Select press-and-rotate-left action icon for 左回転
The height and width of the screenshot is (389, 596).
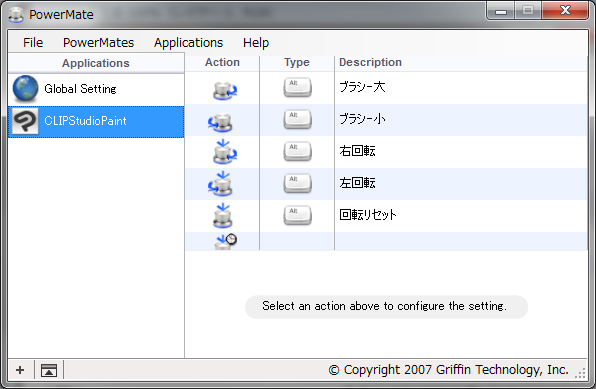[220, 184]
